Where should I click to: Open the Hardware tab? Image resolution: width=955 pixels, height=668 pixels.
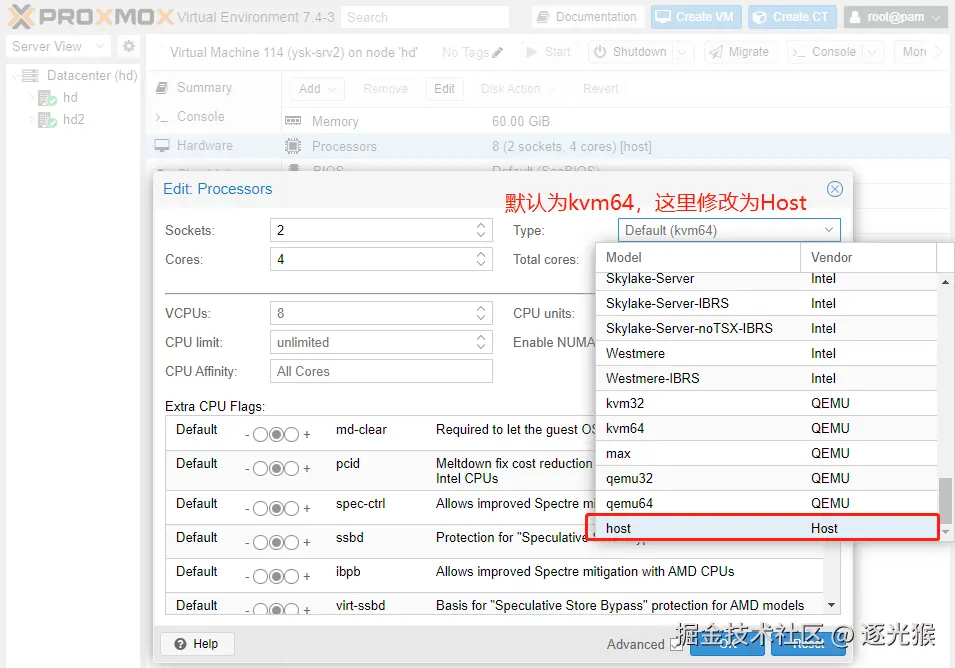(x=205, y=146)
